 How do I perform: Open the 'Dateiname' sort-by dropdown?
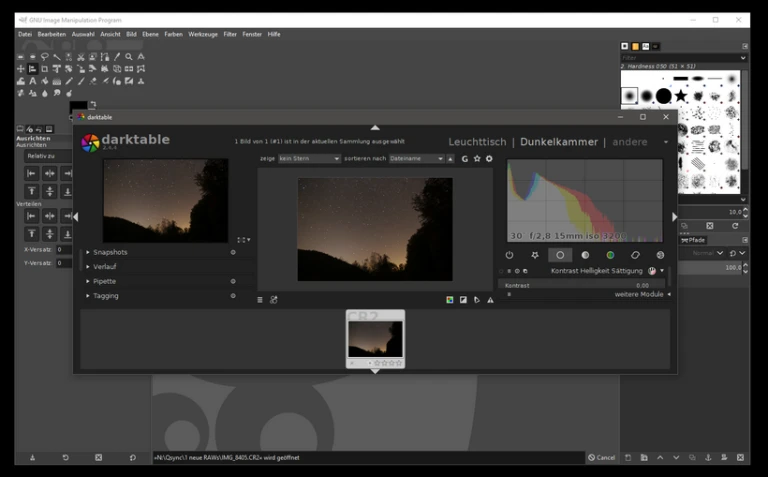tap(416, 159)
